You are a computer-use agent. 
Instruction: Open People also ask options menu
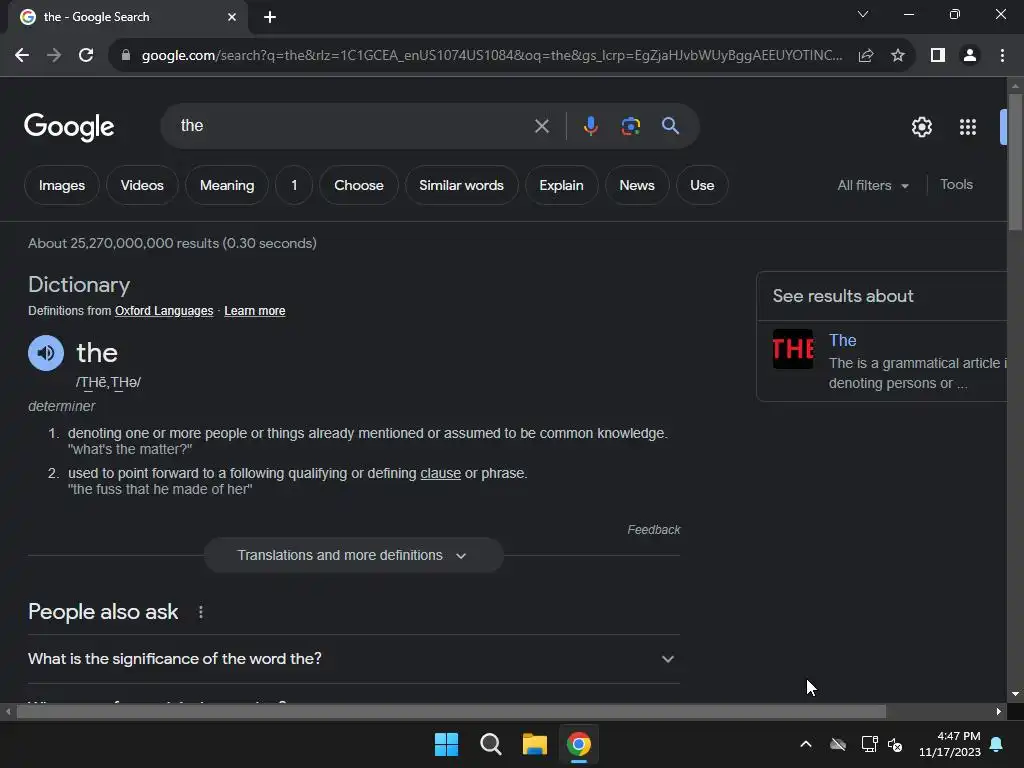(x=200, y=612)
